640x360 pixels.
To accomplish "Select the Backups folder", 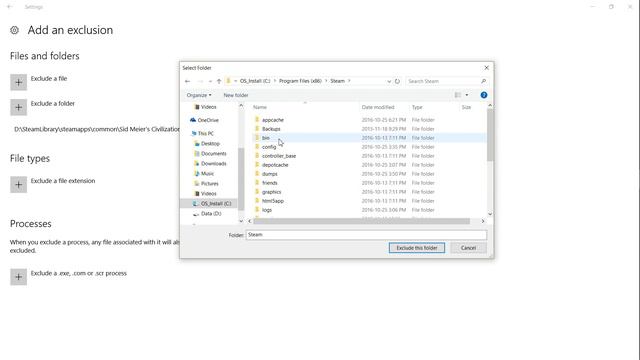I will [271, 129].
